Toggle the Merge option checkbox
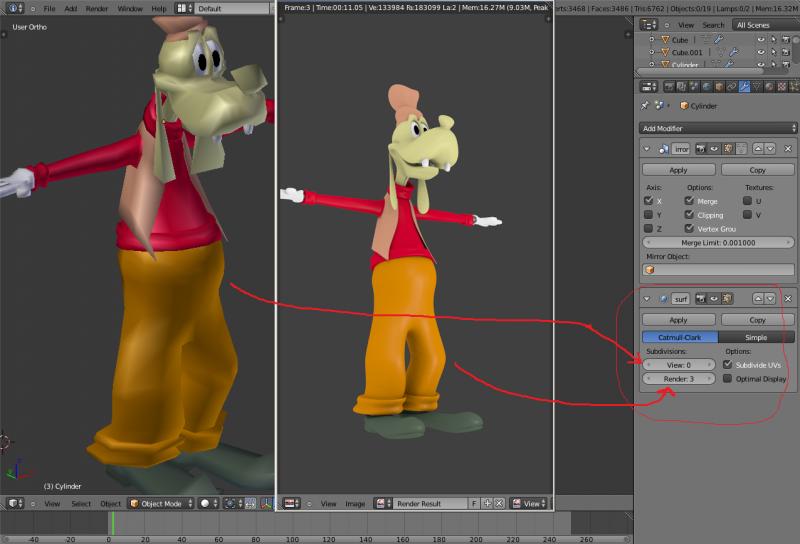 (689, 201)
